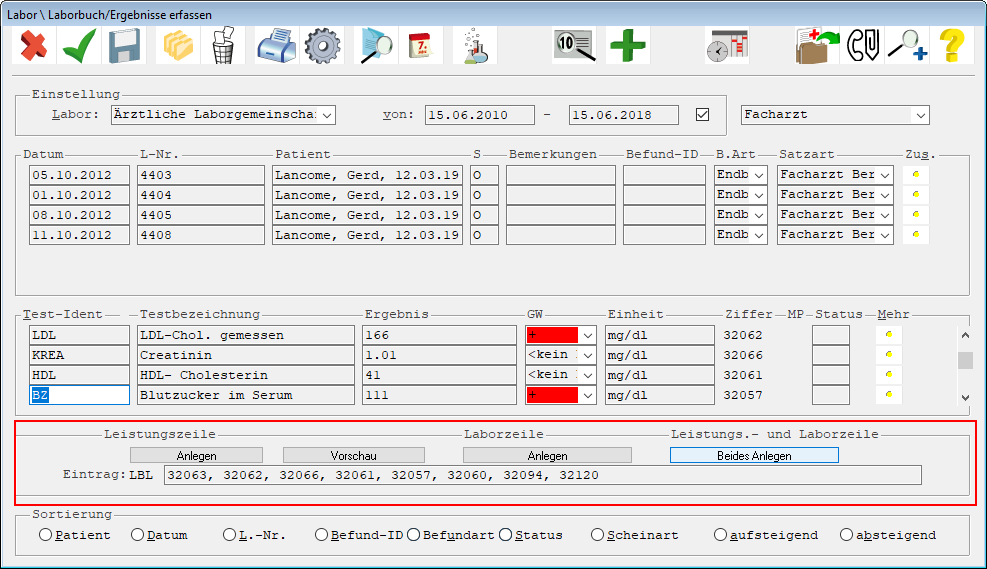Save using the floppy disk icon
Image resolution: width=987 pixels, height=569 pixels.
coord(124,46)
